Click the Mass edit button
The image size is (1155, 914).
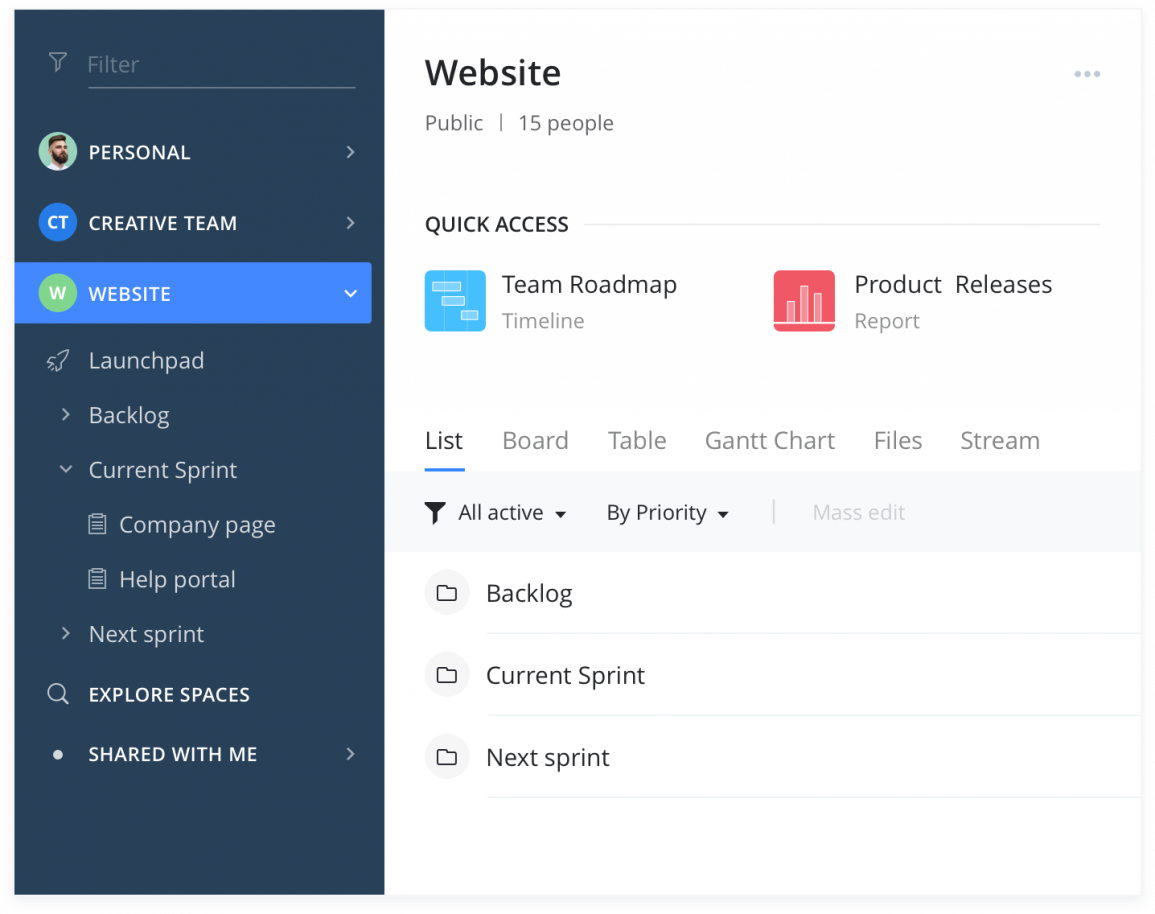pyautogui.click(x=858, y=513)
